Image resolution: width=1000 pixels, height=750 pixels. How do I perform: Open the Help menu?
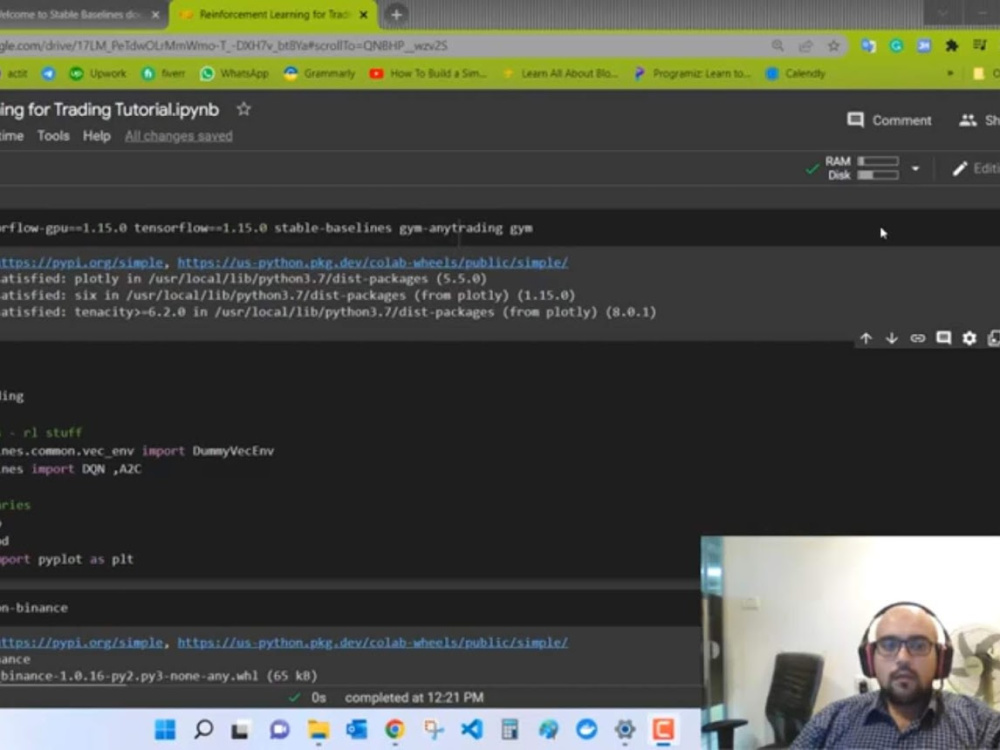click(x=96, y=136)
